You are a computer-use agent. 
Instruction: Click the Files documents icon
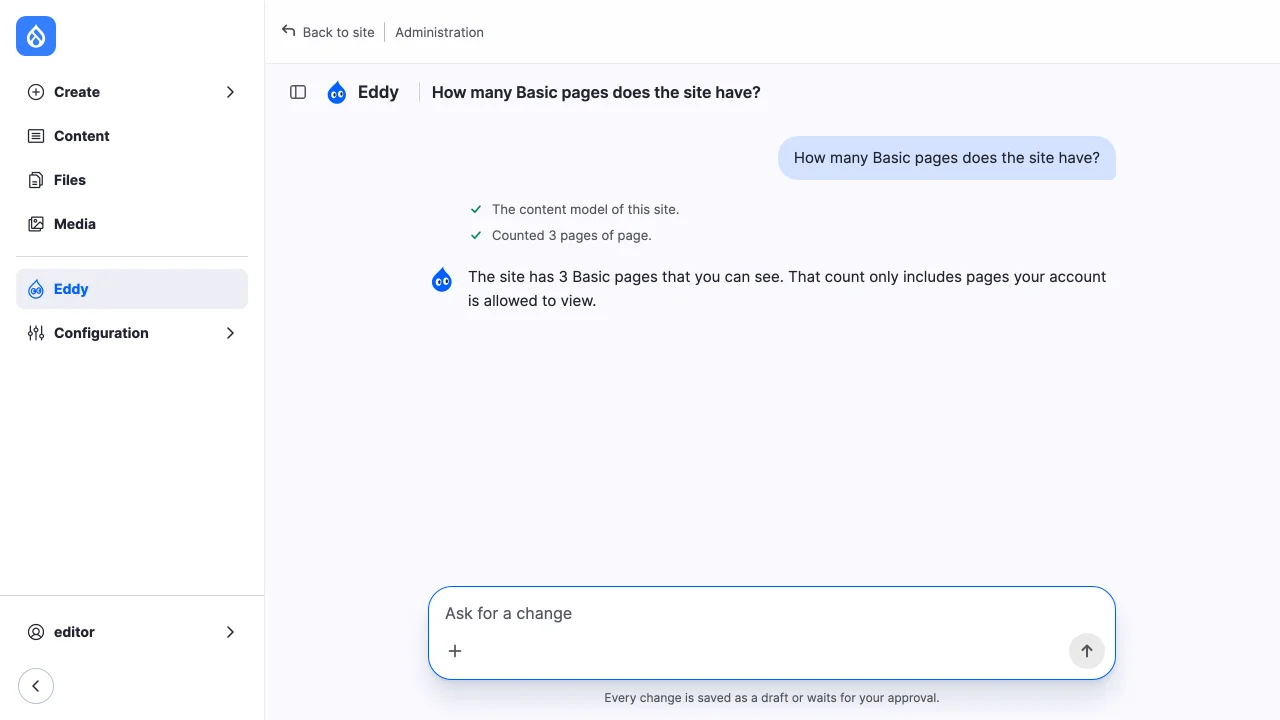click(36, 180)
